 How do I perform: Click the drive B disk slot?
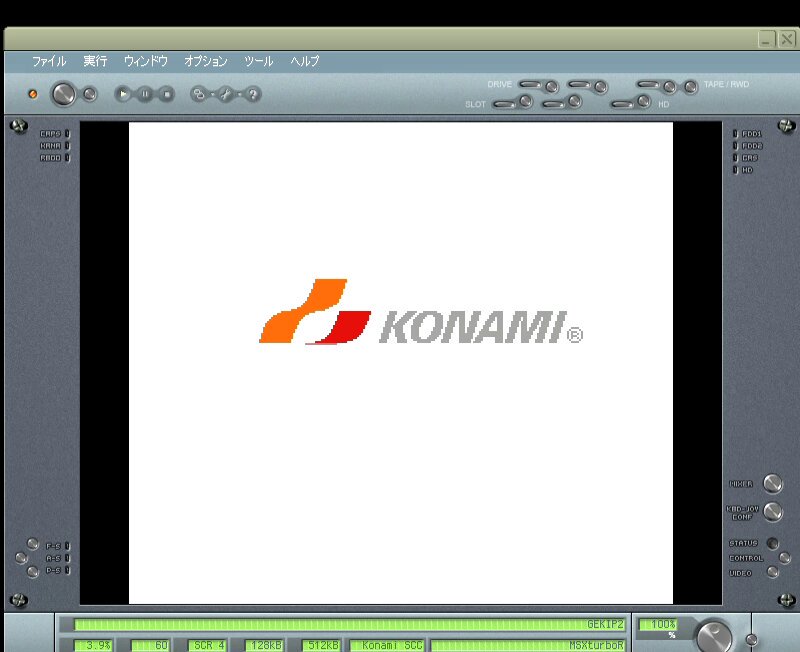click(x=580, y=84)
